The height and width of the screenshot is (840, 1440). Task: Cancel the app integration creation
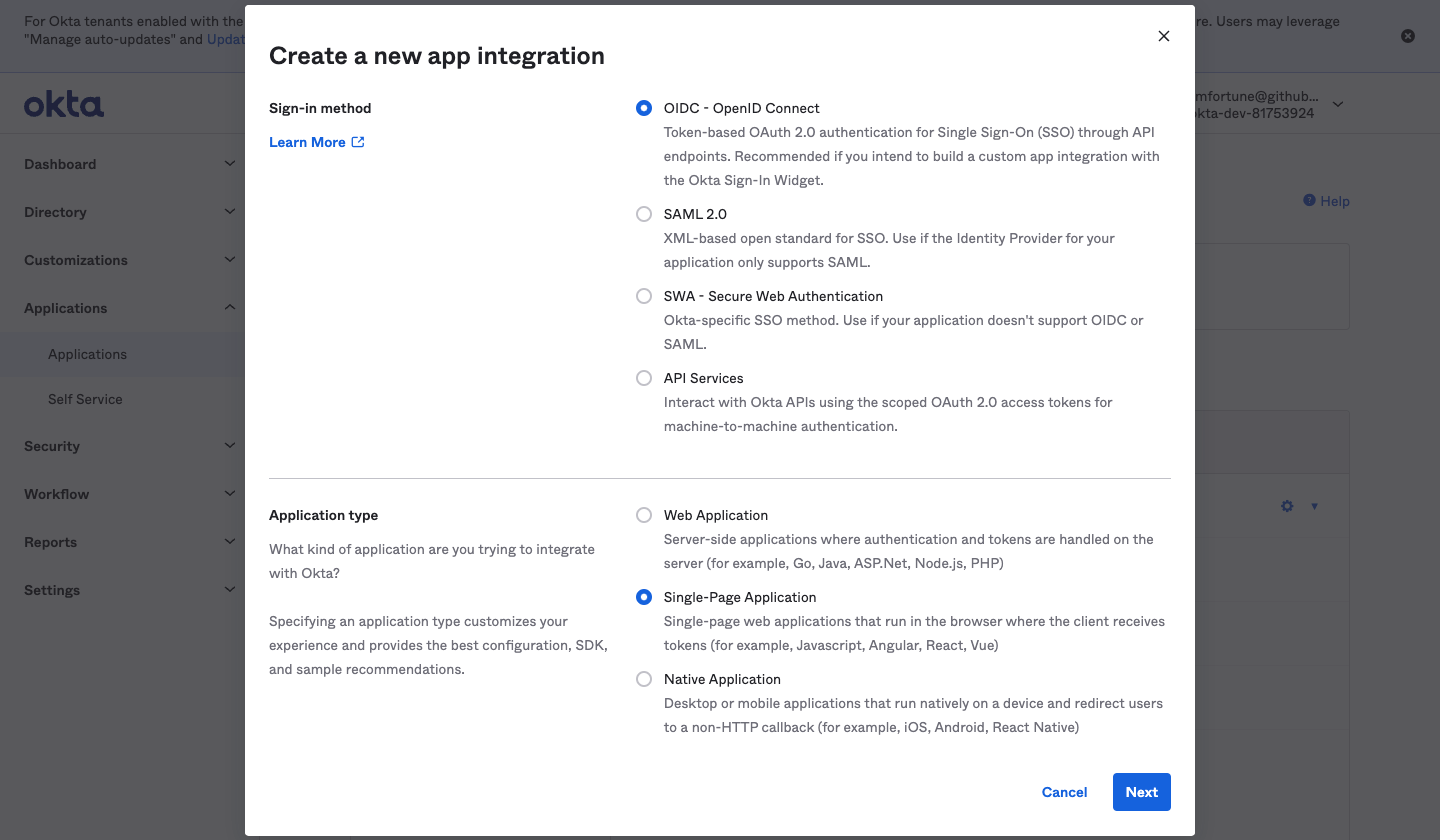click(x=1064, y=791)
